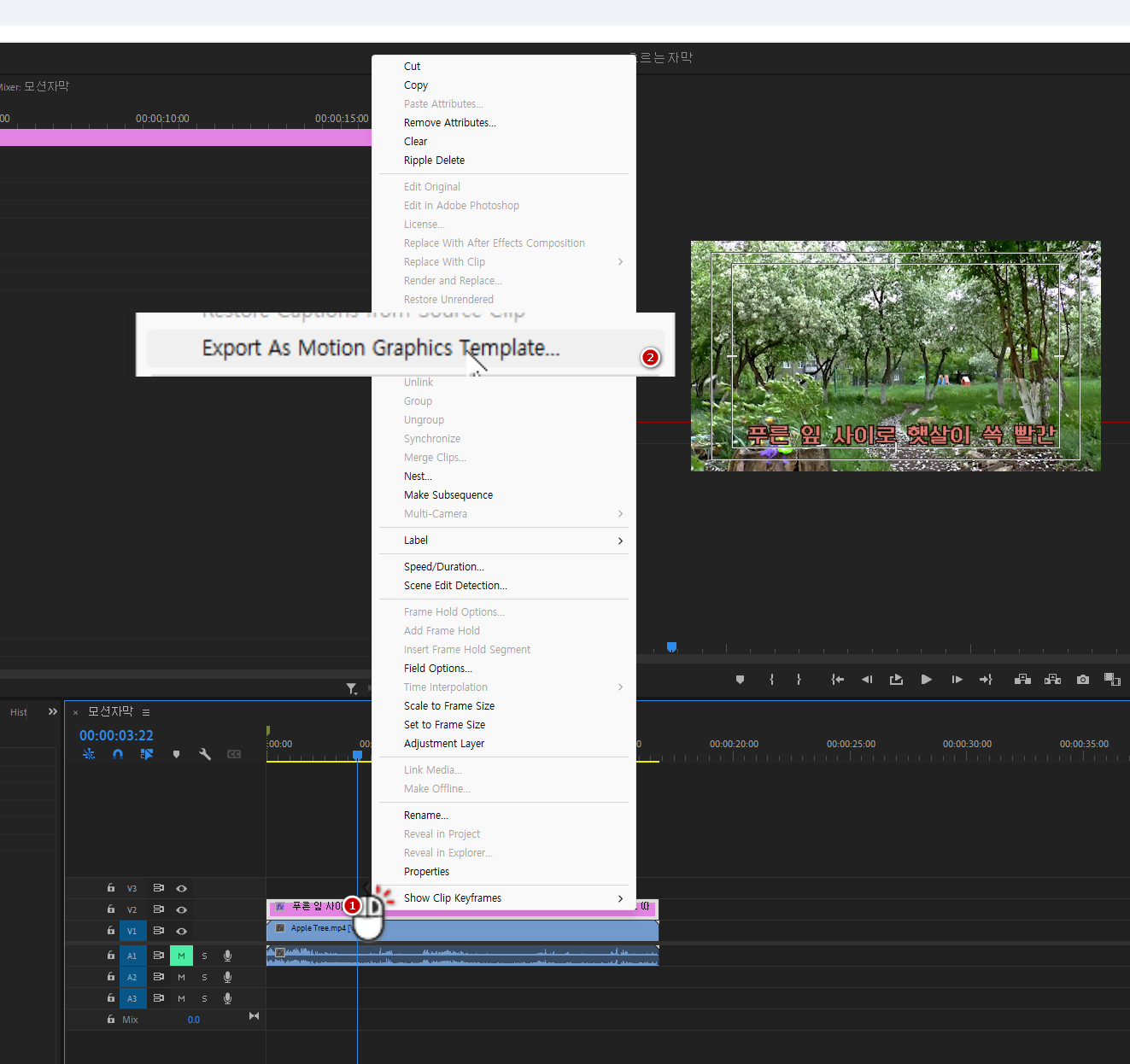Solo the A3 audio track
The image size is (1130, 1064).
pos(204,998)
